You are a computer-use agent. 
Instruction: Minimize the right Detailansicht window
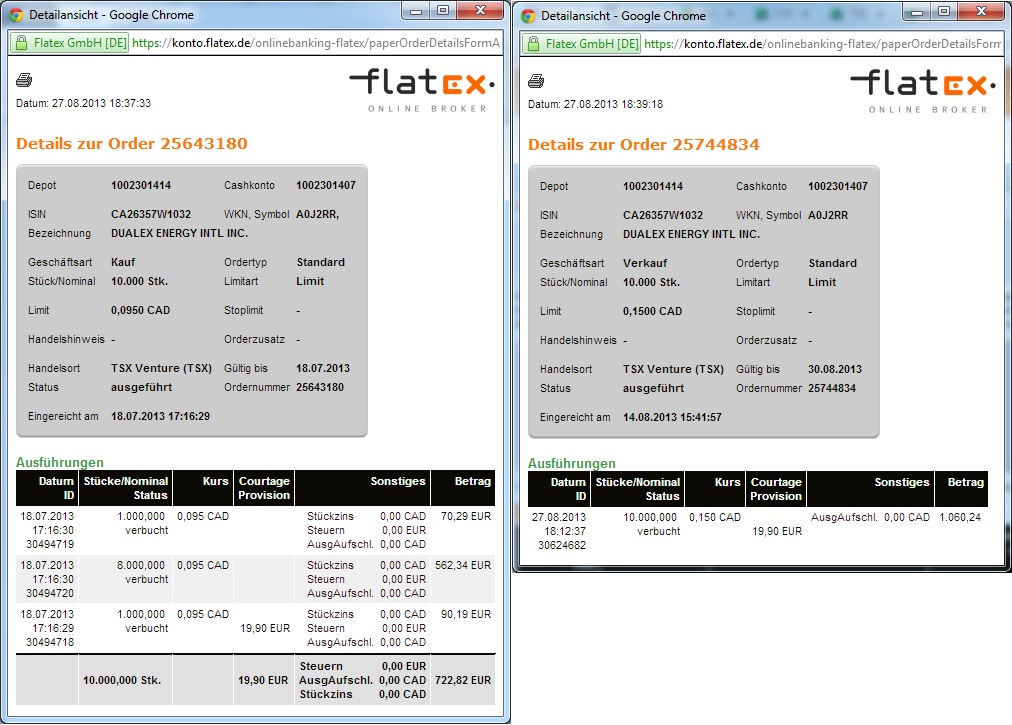916,12
